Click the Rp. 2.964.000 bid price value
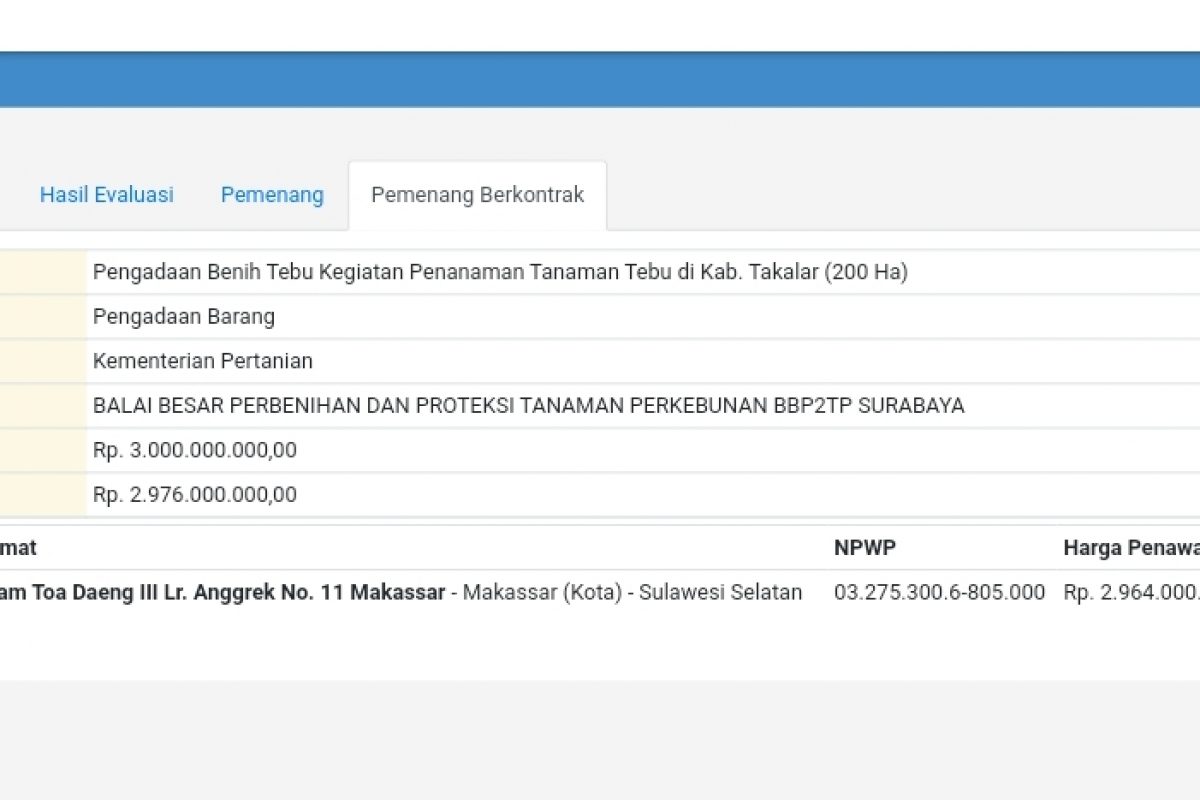Screen dimensions: 1200x800 (x=1130, y=592)
